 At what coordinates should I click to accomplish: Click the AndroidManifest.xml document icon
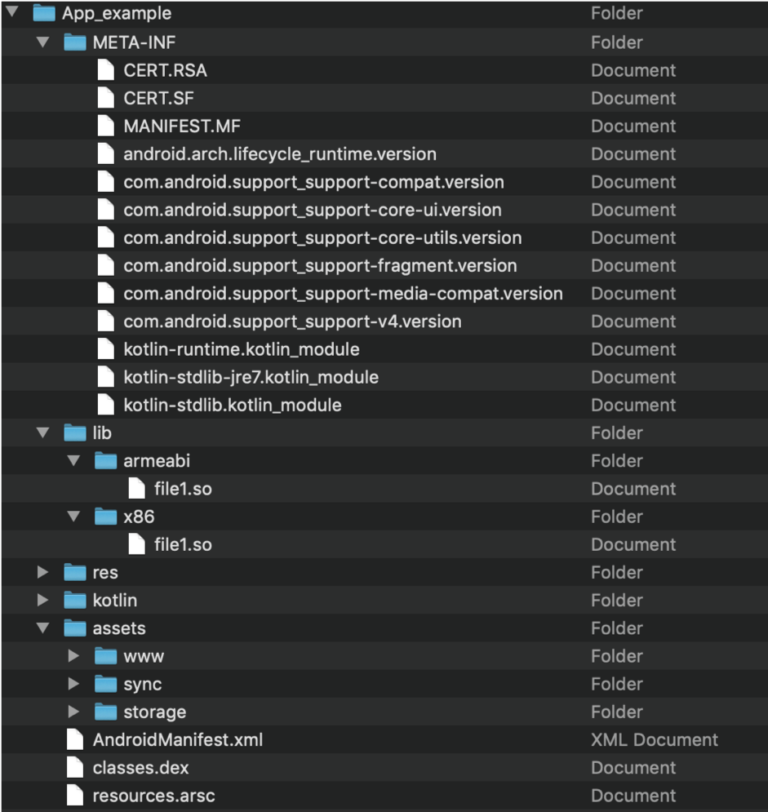coord(74,740)
